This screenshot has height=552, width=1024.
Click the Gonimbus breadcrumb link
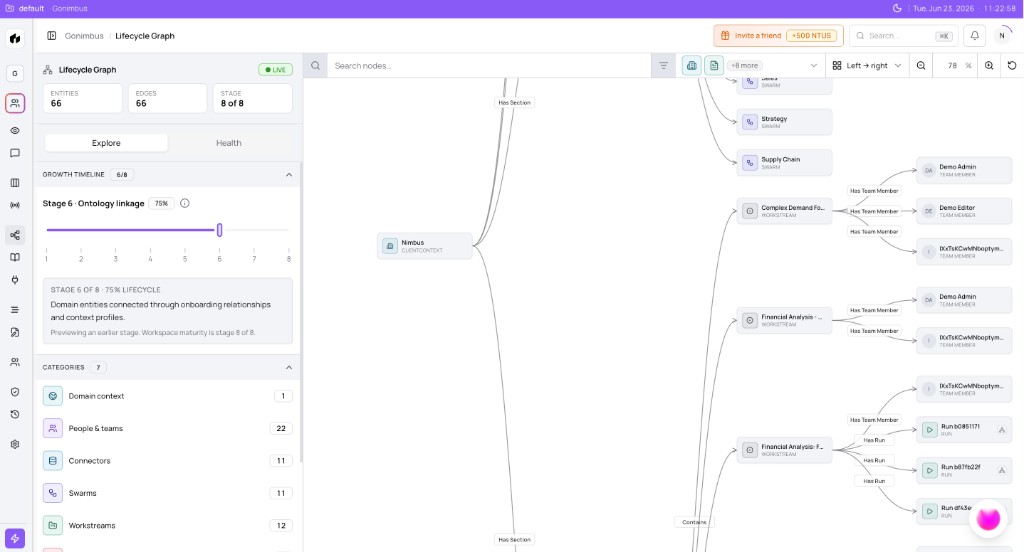[84, 36]
